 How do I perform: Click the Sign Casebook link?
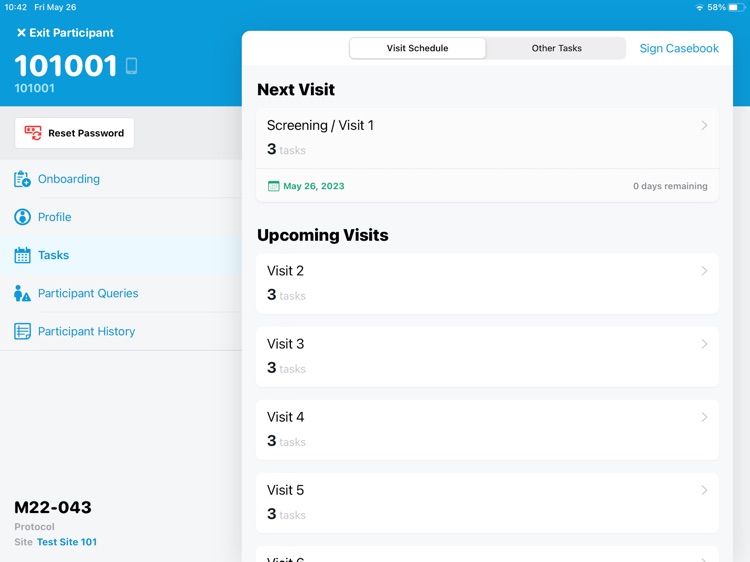click(x=679, y=48)
